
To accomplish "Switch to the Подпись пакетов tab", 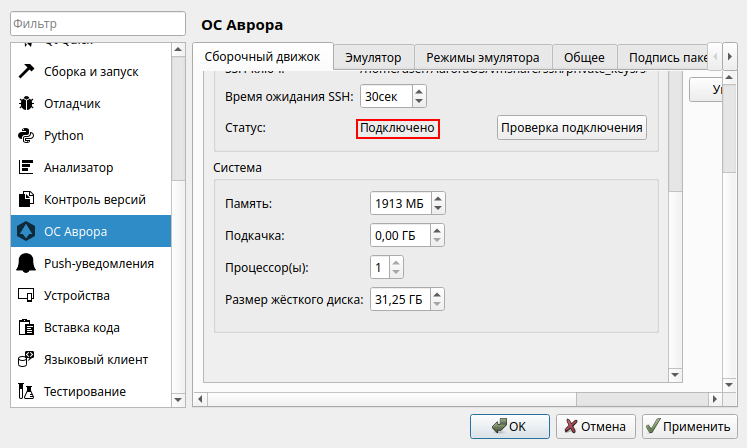I will click(x=663, y=58).
